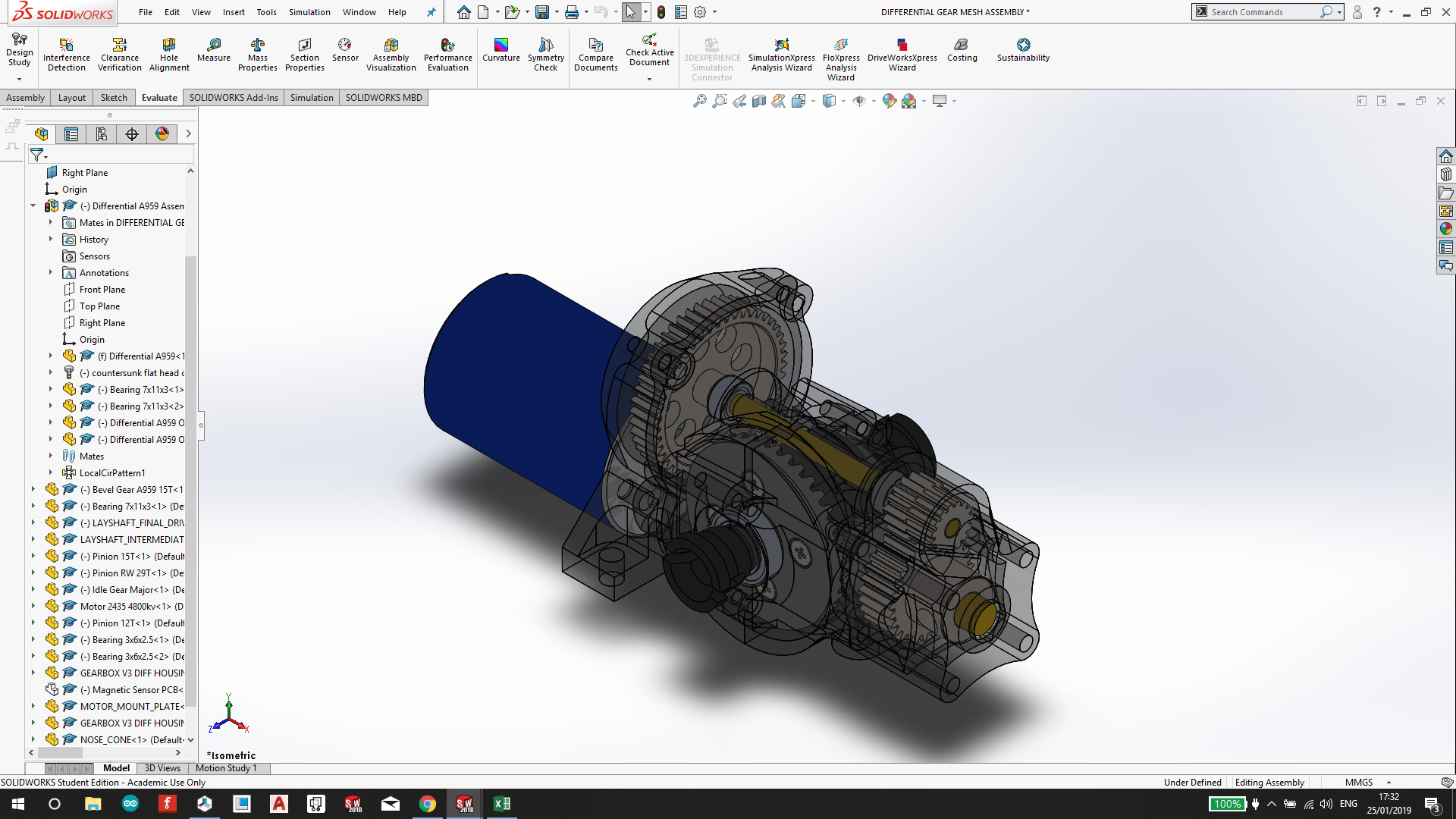Open Excel from the Windows taskbar

tap(502, 804)
